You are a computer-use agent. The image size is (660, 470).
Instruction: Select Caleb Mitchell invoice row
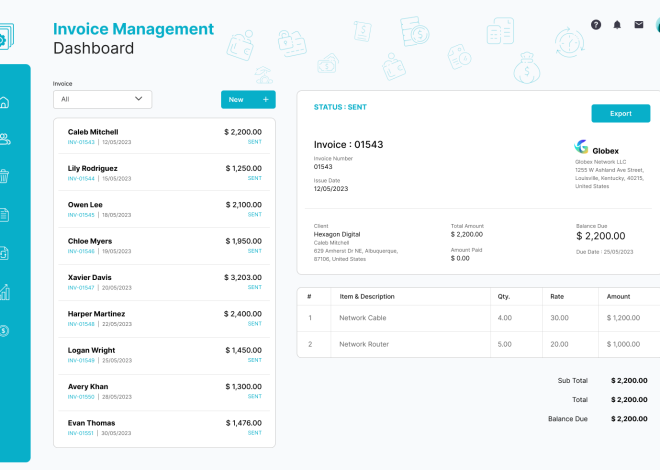click(x=165, y=136)
